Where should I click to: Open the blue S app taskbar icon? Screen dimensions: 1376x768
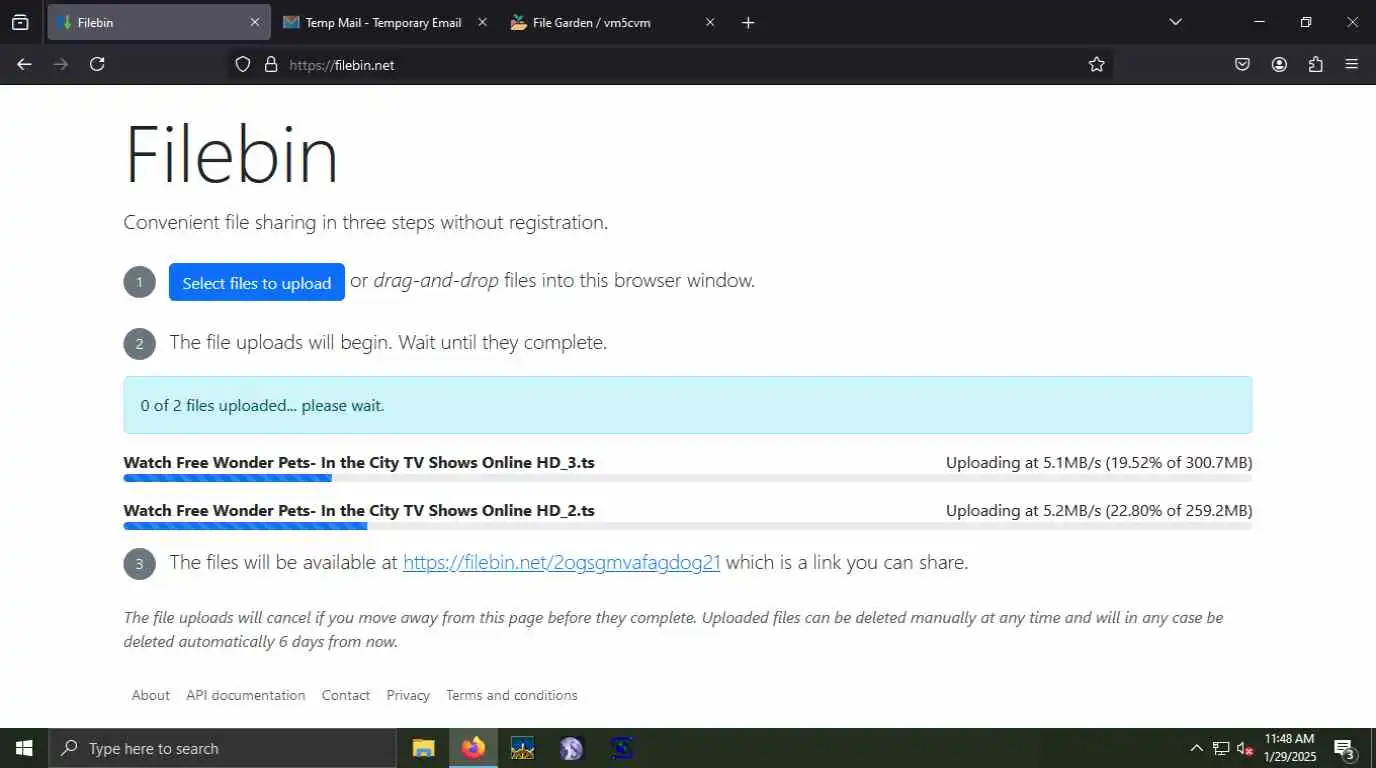pyautogui.click(x=621, y=748)
